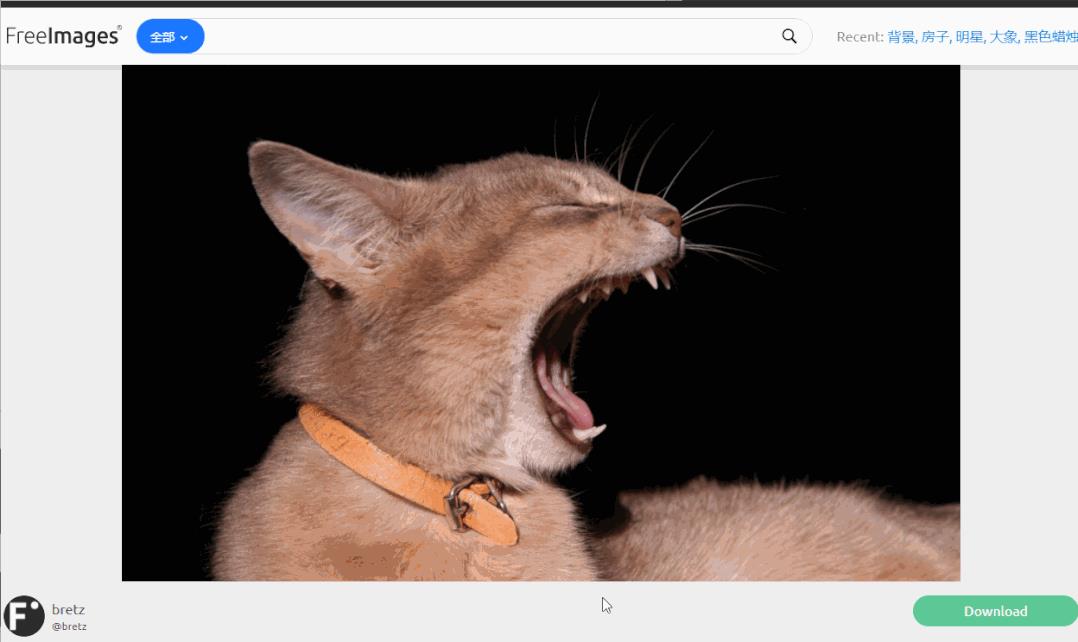This screenshot has height=642, width=1078.
Task: Open recent search 明星
Action: [969, 36]
